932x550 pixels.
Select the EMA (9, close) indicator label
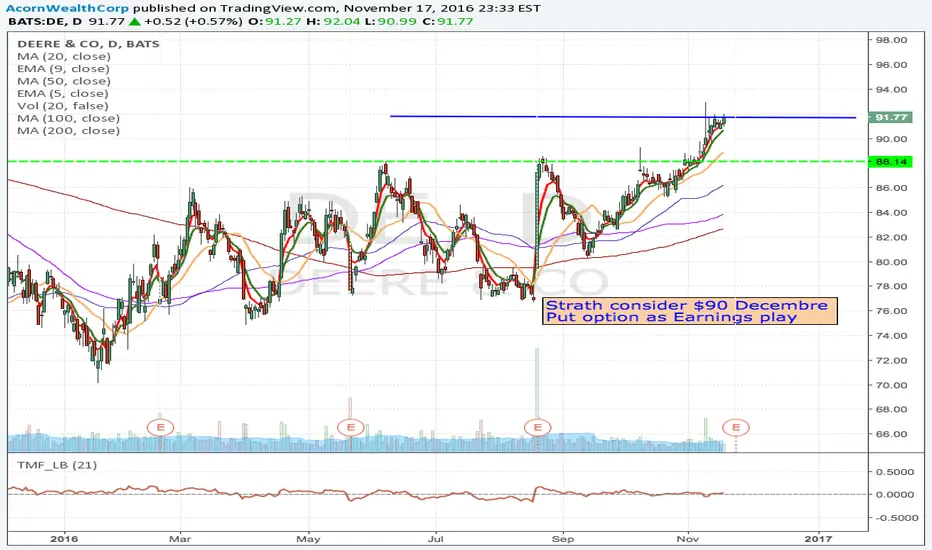tap(64, 69)
